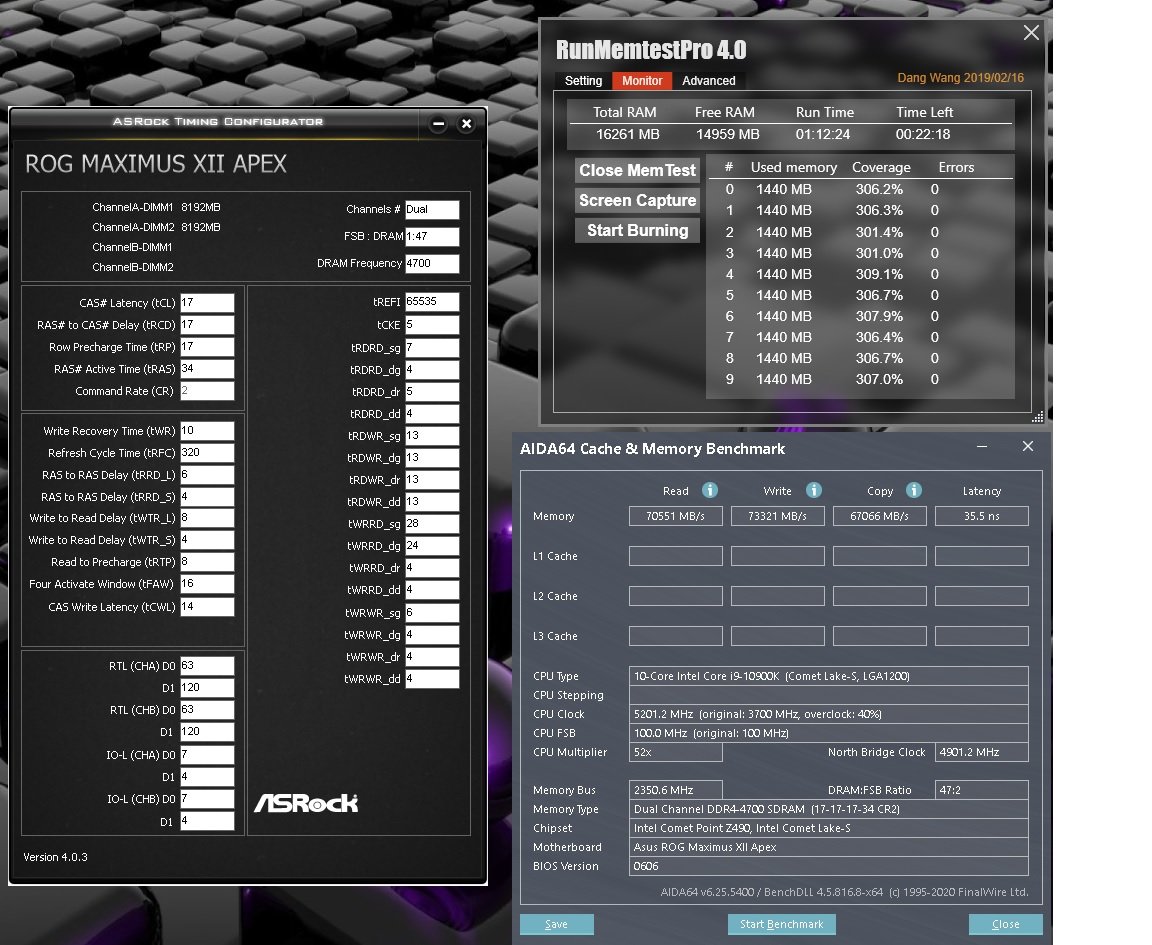Close the RunMemtestPro window
This screenshot has width=1152, height=945.
pos(1032,32)
